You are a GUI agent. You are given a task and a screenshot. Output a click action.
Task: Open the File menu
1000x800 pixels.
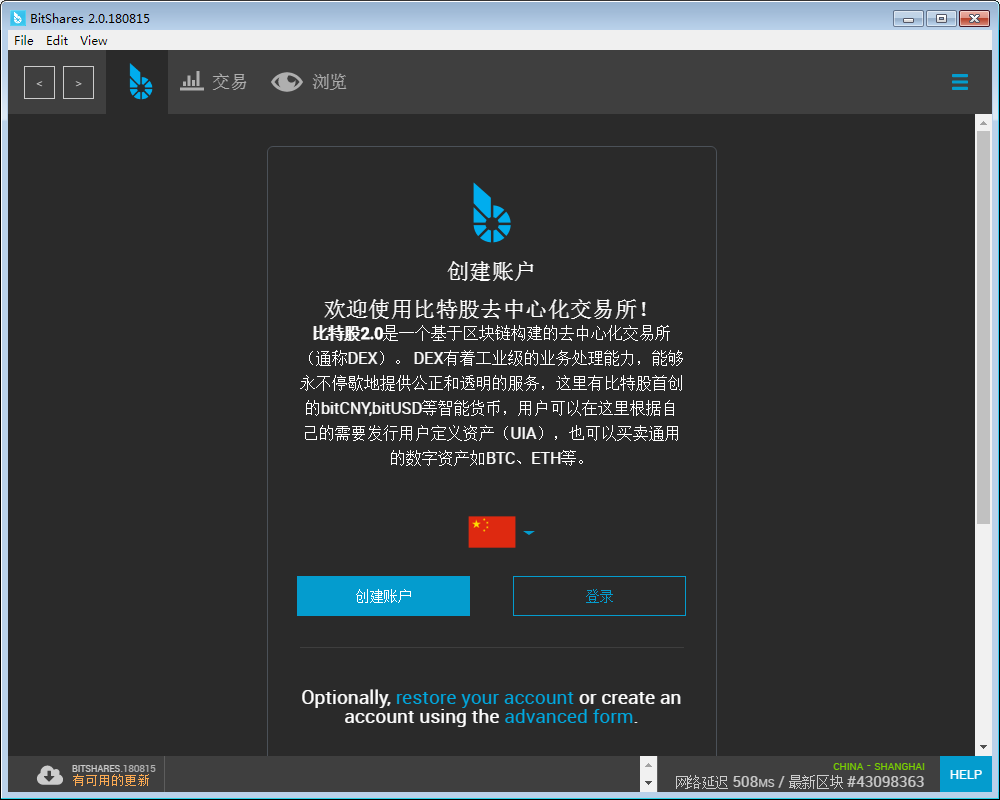(x=24, y=40)
